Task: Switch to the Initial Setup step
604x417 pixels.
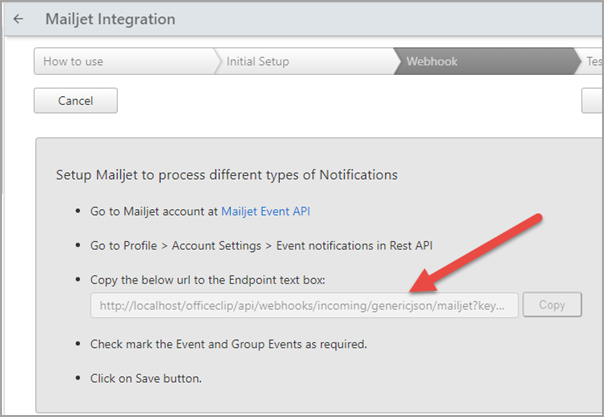Action: pyautogui.click(x=304, y=61)
